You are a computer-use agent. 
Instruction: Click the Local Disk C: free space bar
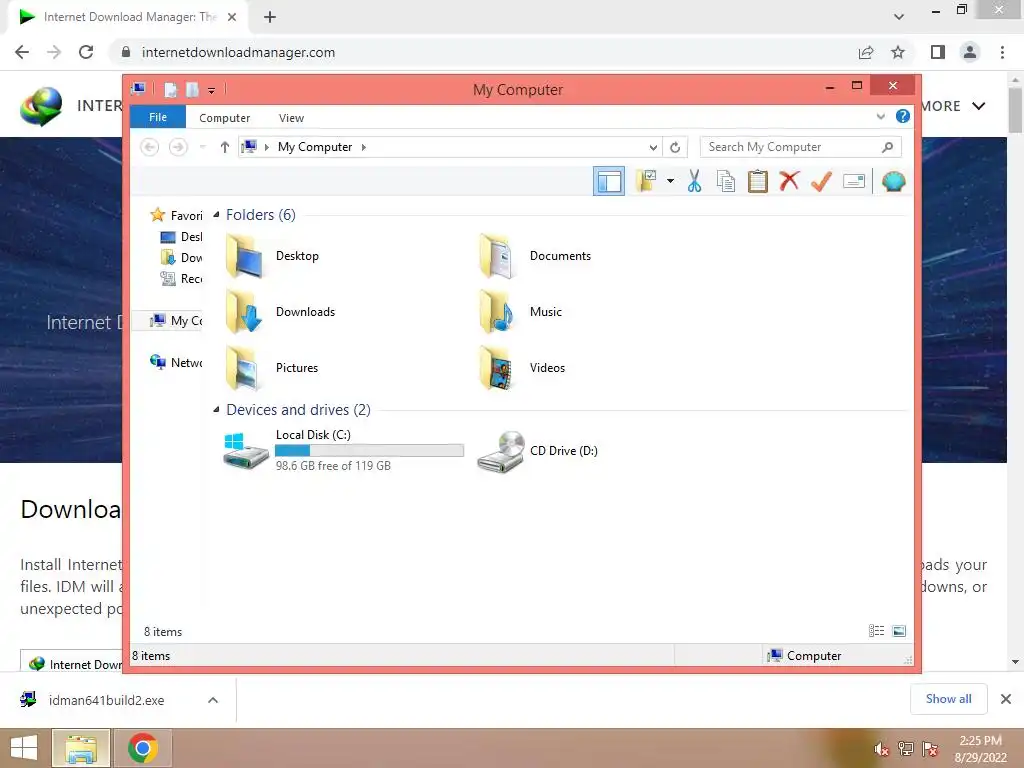click(x=370, y=451)
